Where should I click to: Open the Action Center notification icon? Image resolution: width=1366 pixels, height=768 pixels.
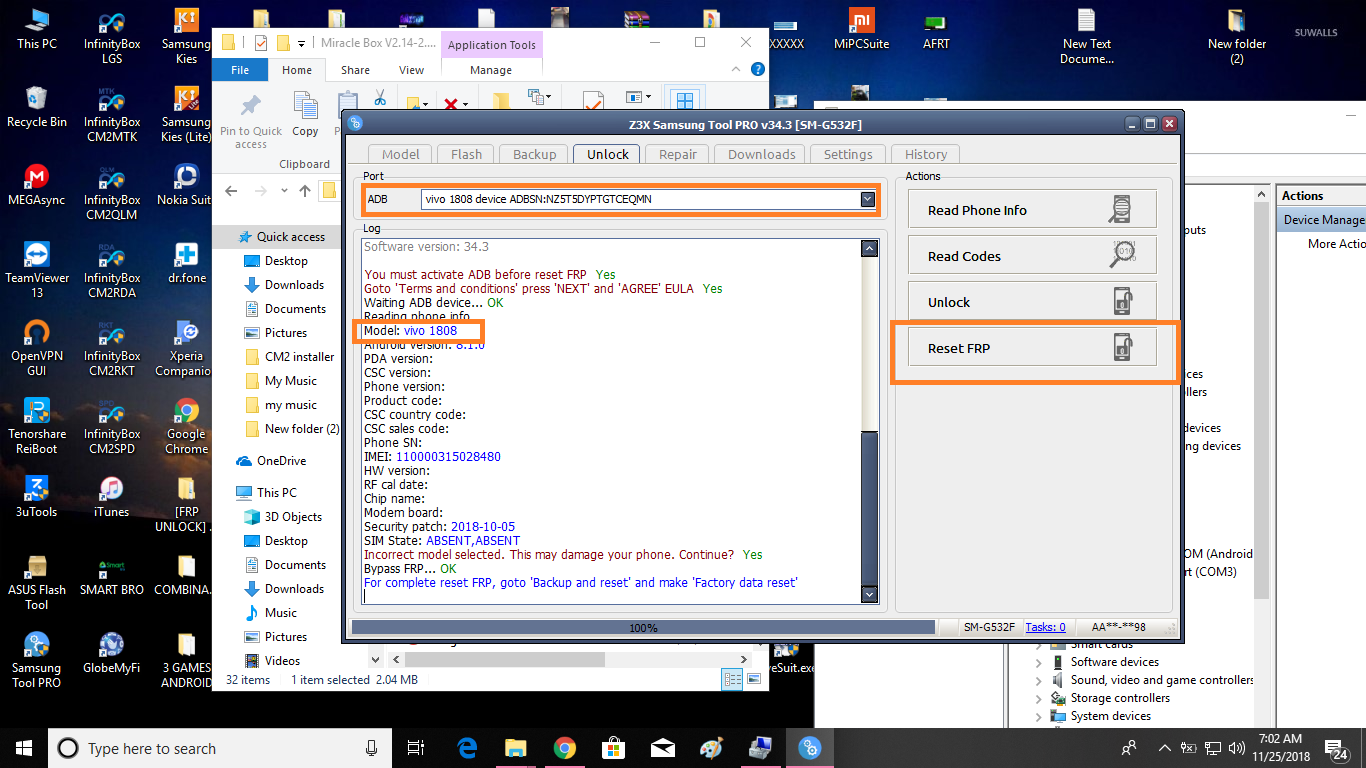[1336, 748]
